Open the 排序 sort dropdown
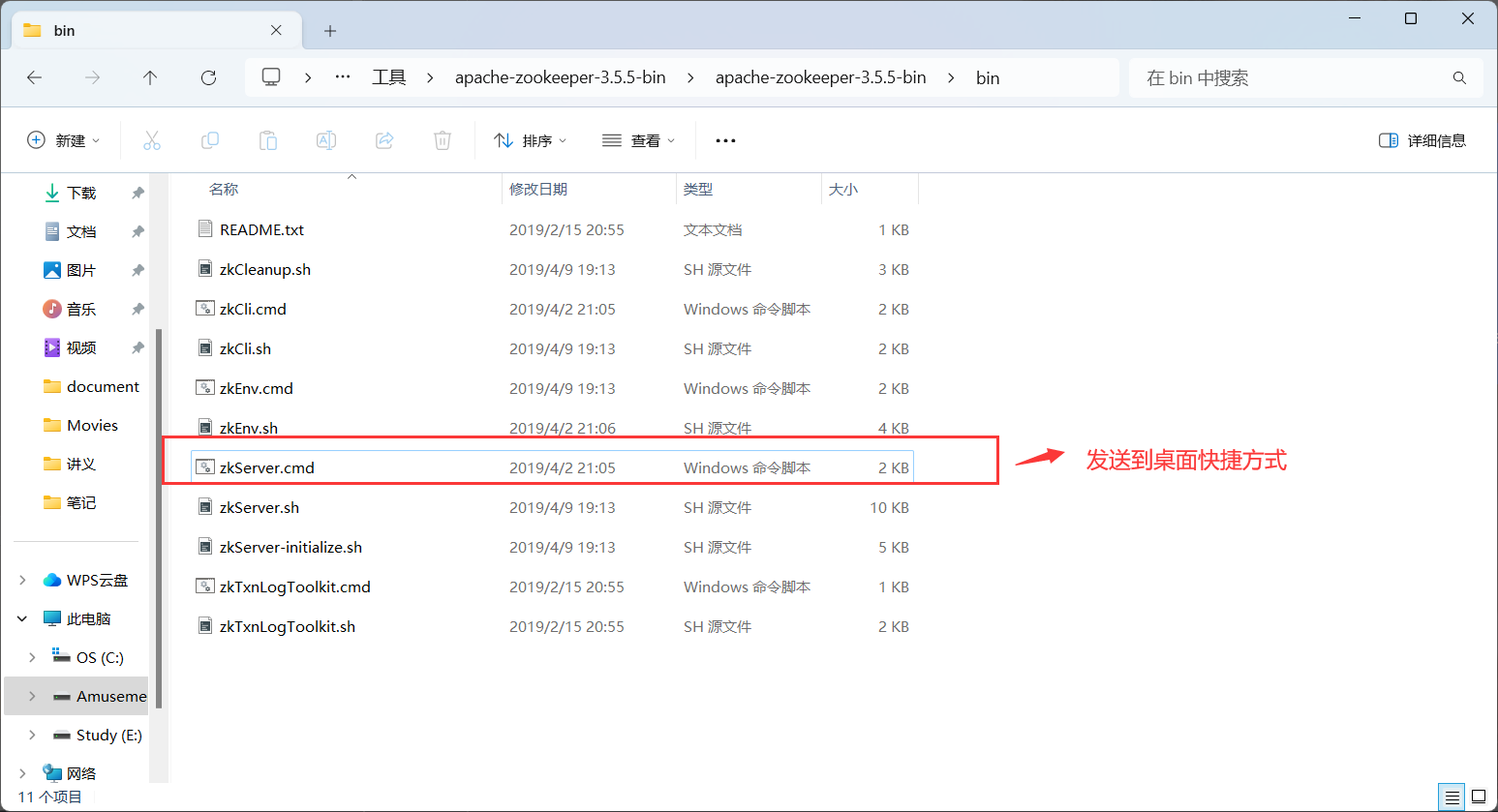 531,140
